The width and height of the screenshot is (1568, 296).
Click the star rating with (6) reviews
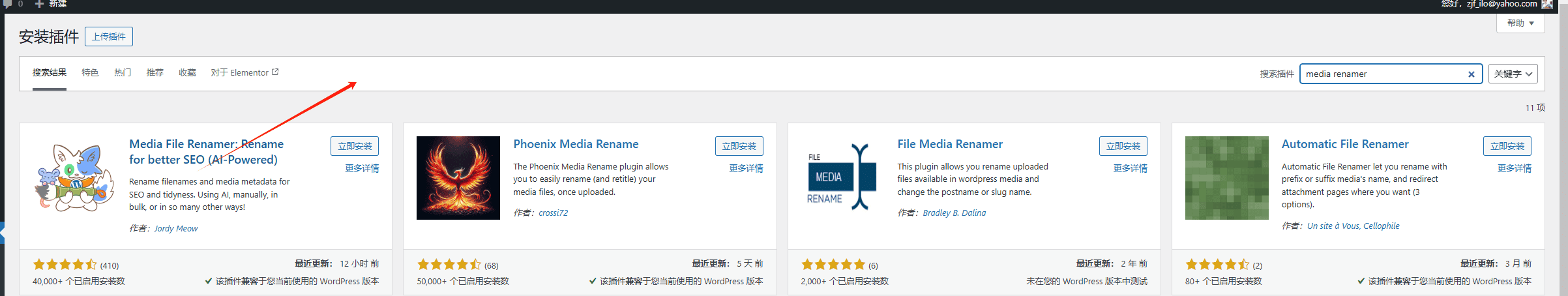click(x=839, y=265)
